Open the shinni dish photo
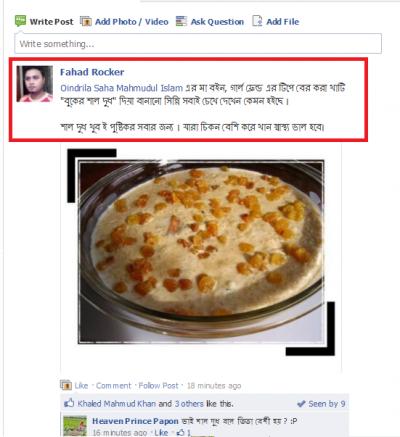The width and height of the screenshot is (400, 437). click(x=201, y=252)
